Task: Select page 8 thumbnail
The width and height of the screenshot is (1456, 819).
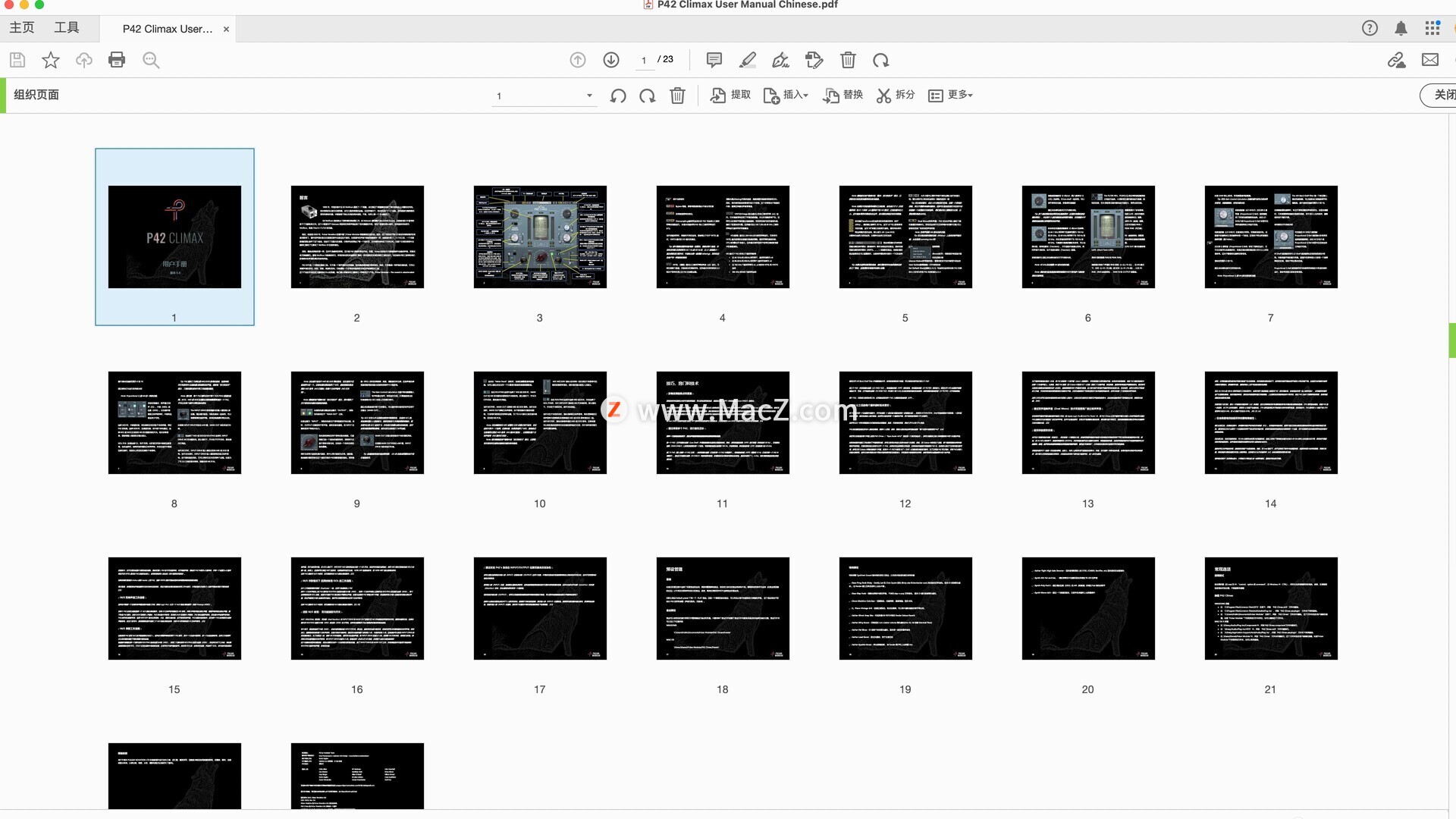Action: (x=174, y=422)
